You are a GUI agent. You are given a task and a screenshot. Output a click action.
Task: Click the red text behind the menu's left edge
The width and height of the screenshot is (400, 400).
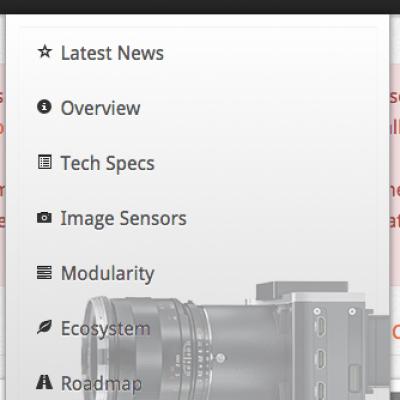tap(3, 158)
